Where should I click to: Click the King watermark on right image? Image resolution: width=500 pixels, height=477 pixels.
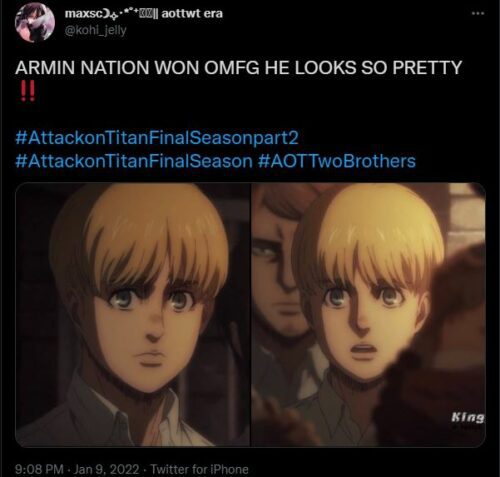467,418
